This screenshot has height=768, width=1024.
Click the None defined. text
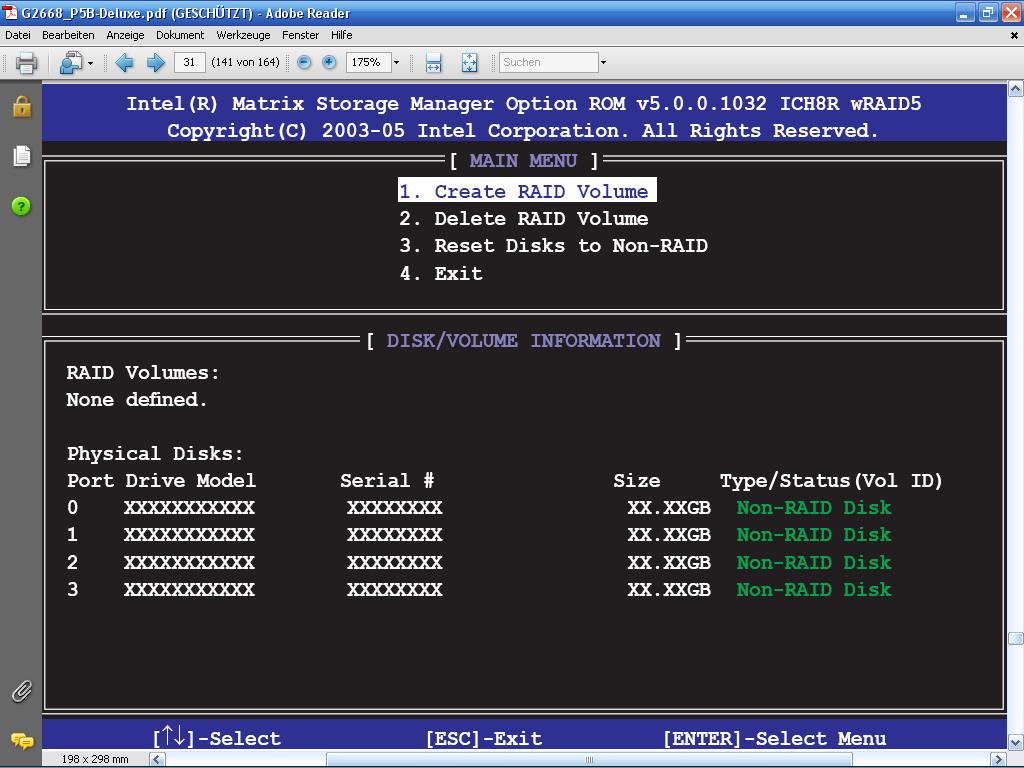pos(136,400)
